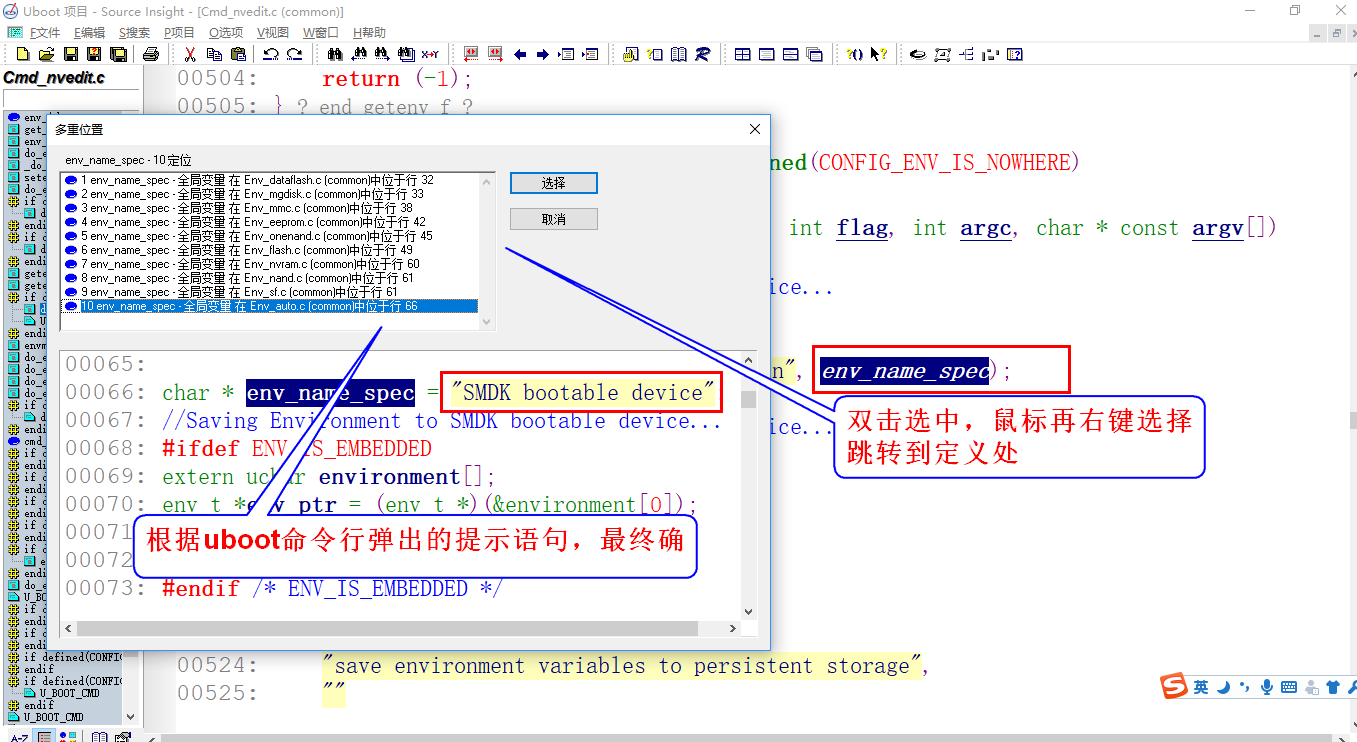Open the F文件 menu
The height and width of the screenshot is (742, 1357).
click(45, 33)
